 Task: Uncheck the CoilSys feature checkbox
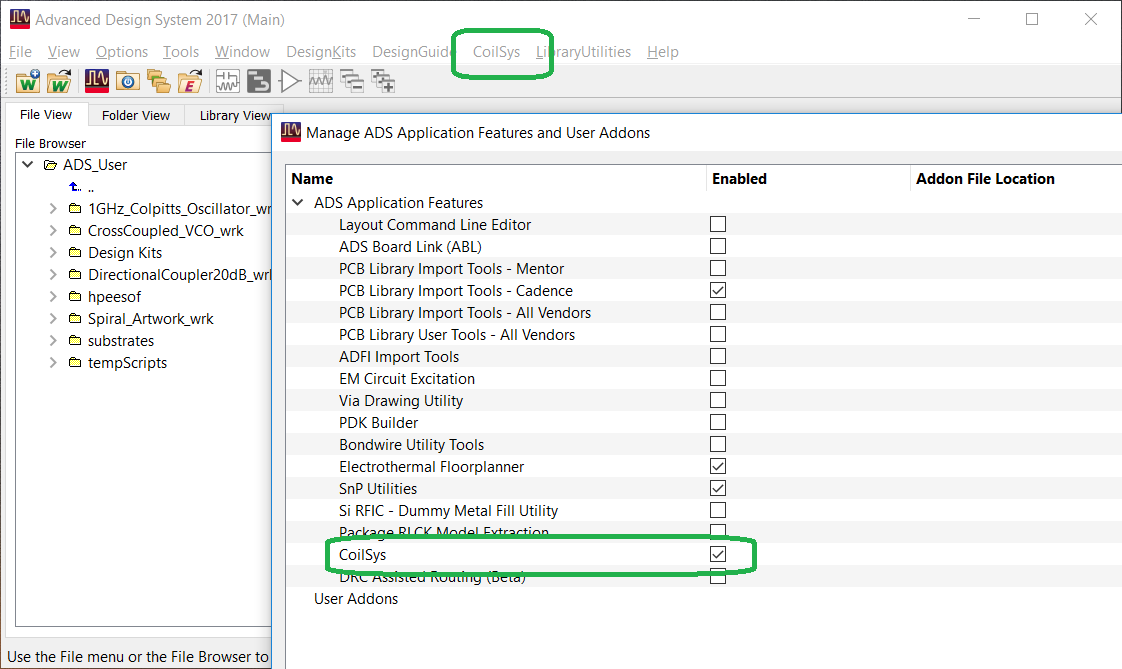click(x=718, y=555)
